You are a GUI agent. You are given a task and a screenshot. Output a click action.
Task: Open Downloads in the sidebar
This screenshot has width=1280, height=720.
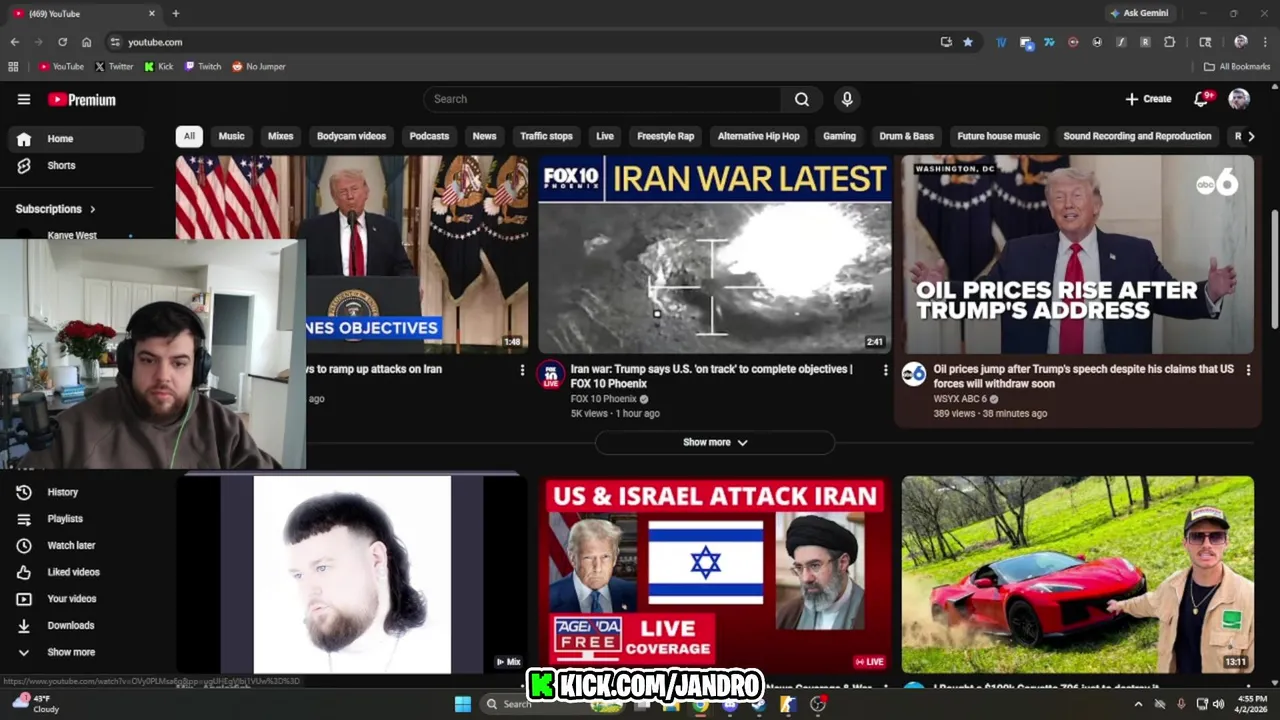(x=70, y=625)
